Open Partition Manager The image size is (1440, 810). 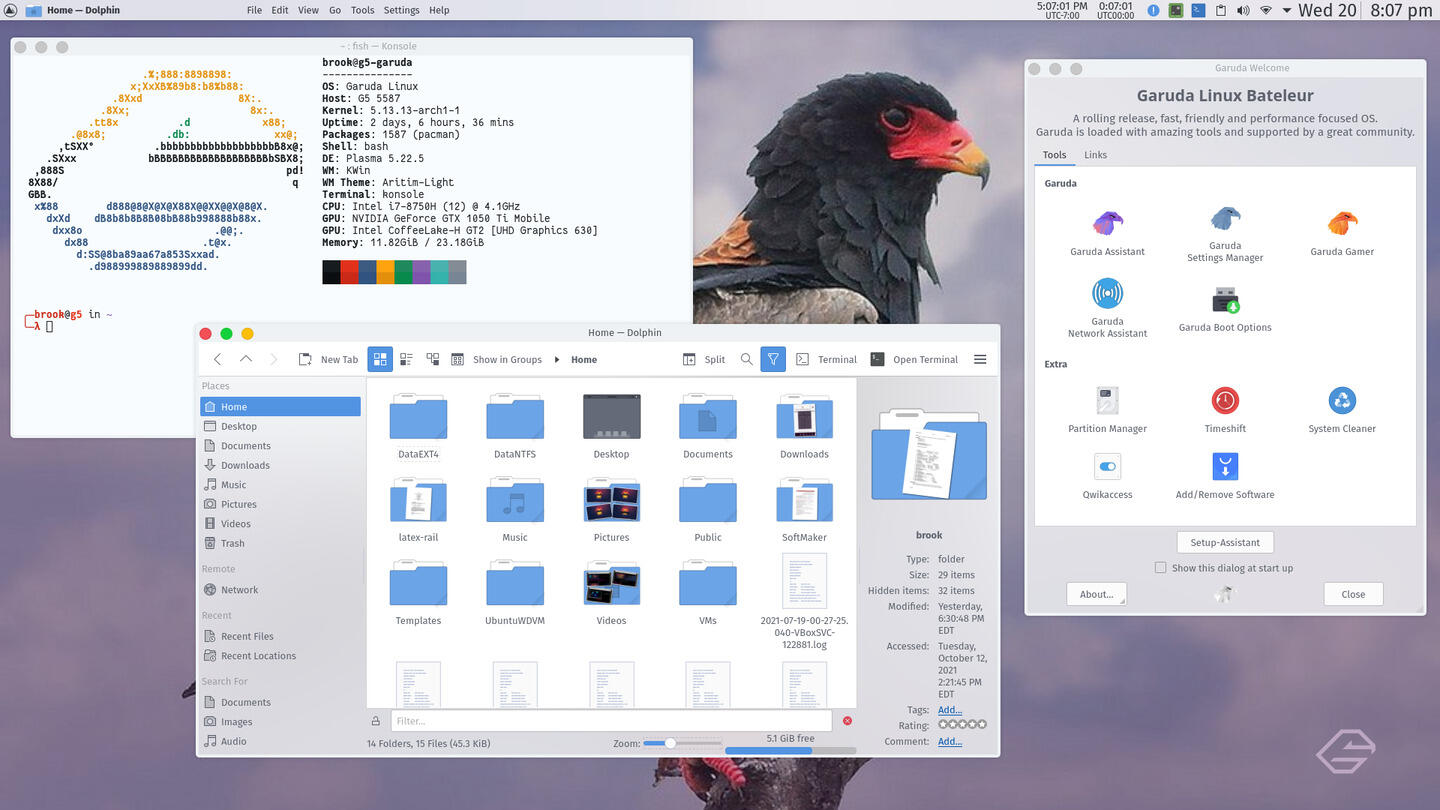(x=1107, y=410)
